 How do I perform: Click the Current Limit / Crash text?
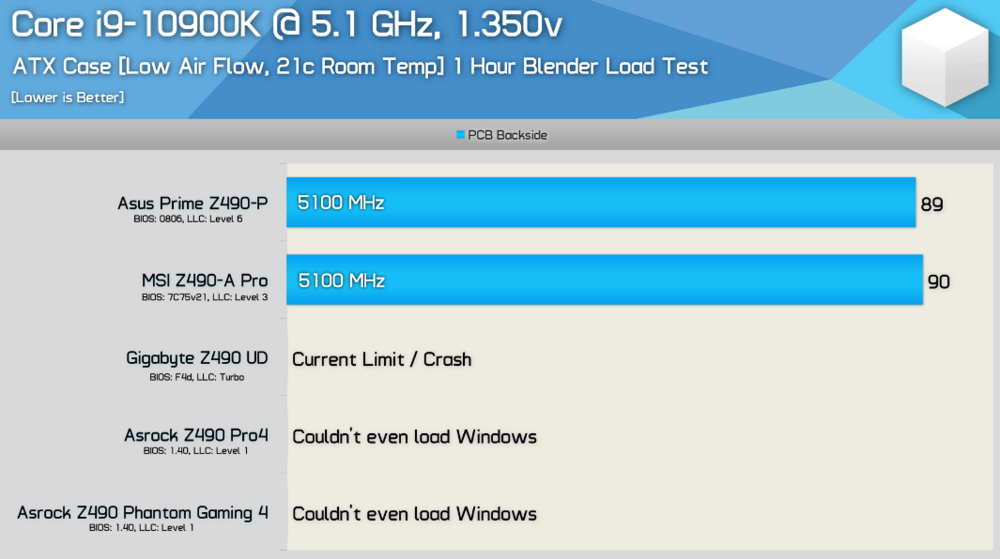[381, 359]
